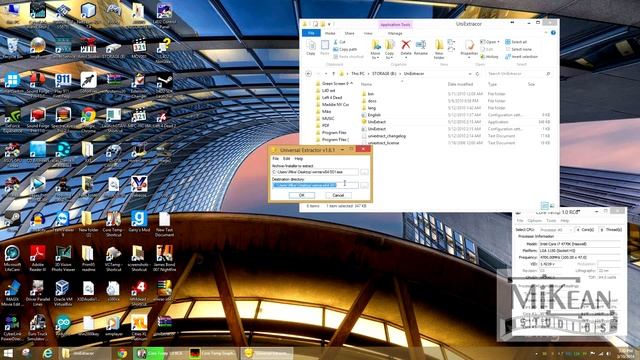Image resolution: width=640 pixels, height=360 pixels.
Task: Click the Cut icon in the Explorer ribbon
Action: coord(336,42)
